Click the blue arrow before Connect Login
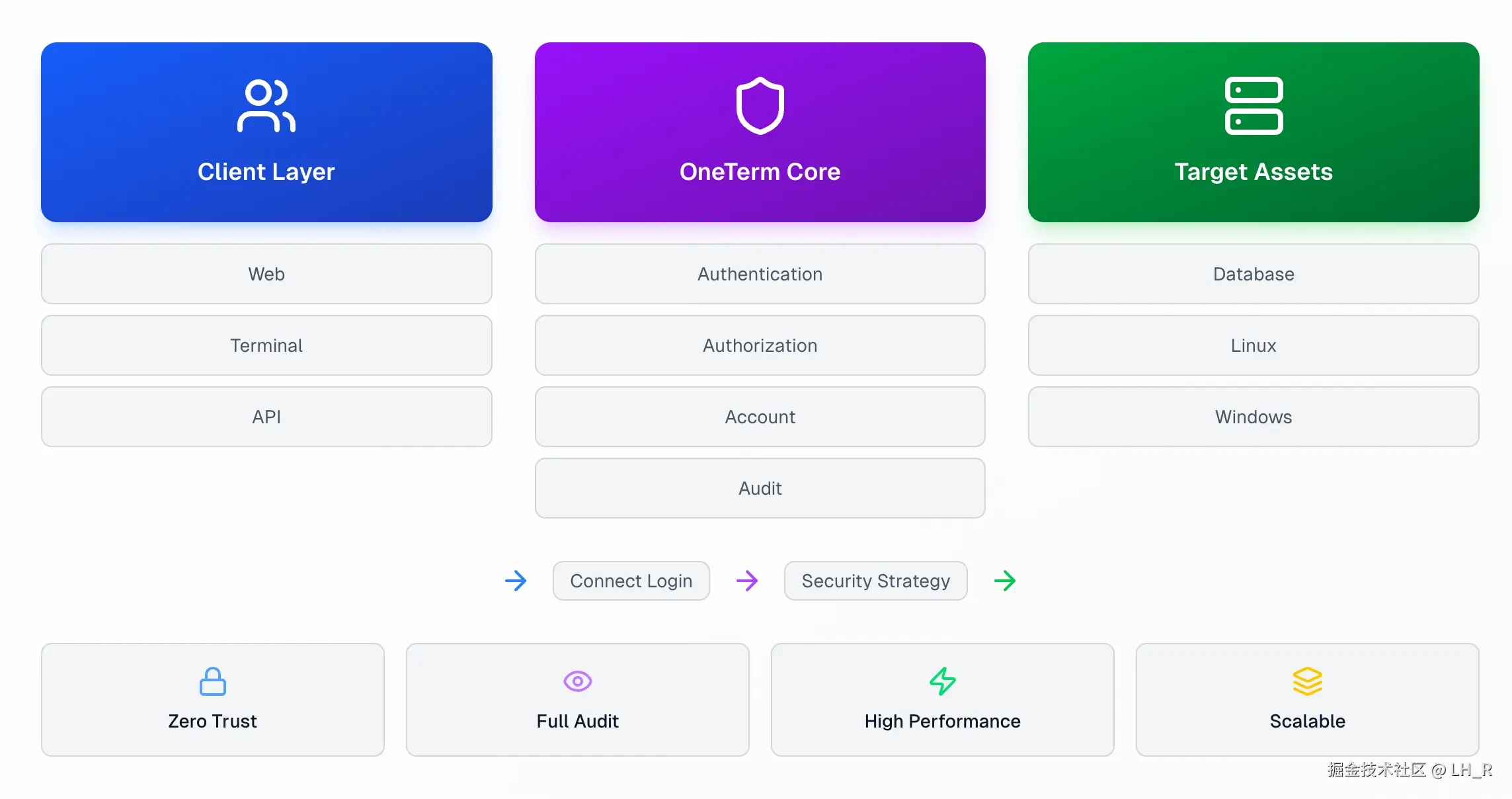Viewport: 1512px width, 799px height. point(516,581)
